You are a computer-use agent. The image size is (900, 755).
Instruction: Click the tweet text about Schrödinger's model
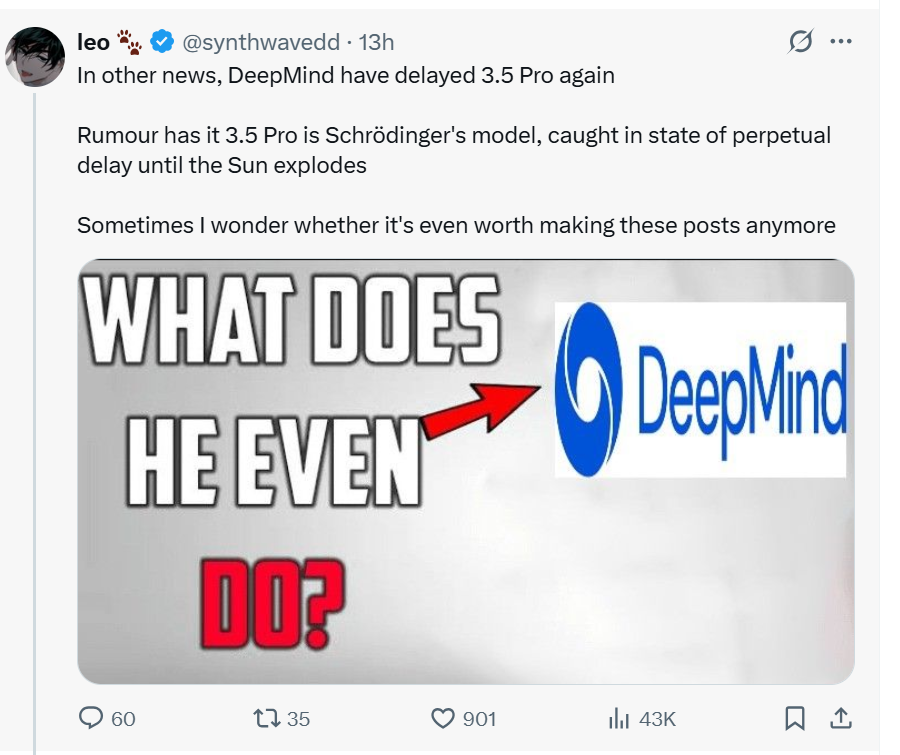pyautogui.click(x=454, y=150)
